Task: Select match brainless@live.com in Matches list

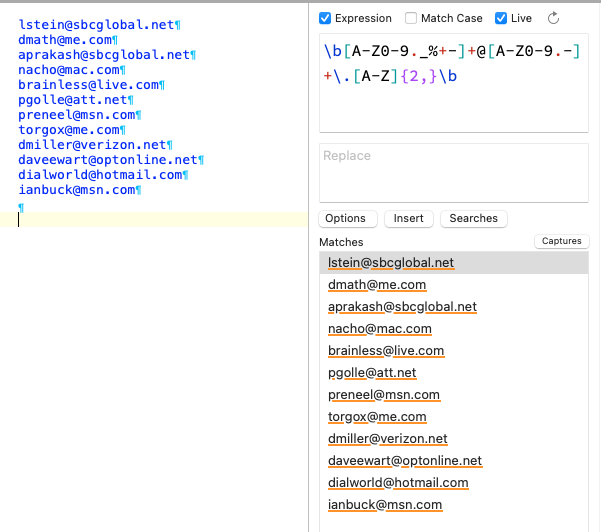Action: (x=454, y=351)
